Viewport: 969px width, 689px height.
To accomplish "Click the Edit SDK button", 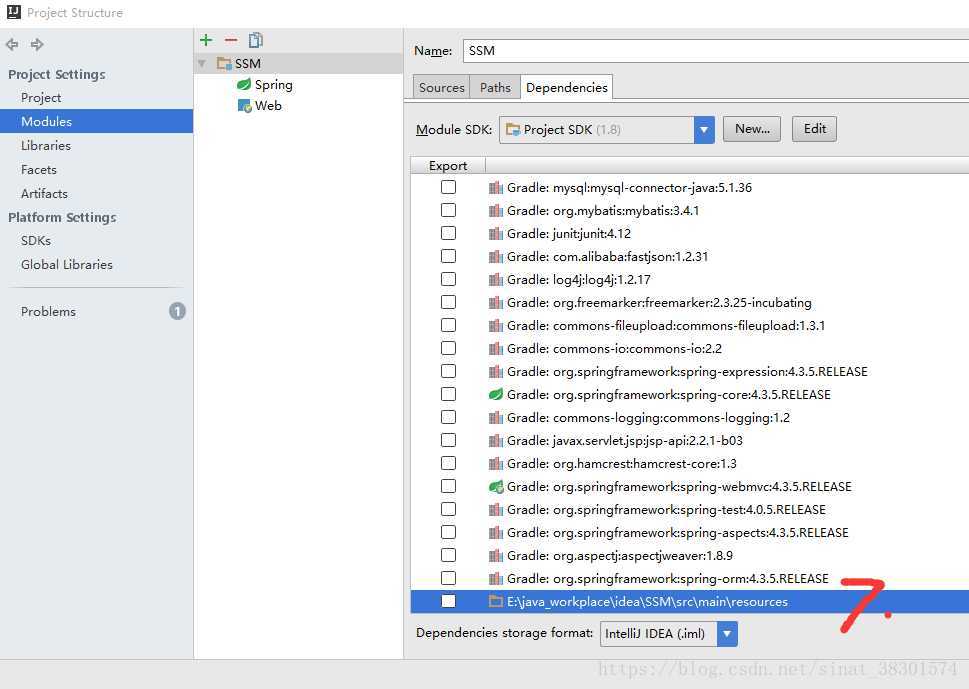I will click(815, 129).
